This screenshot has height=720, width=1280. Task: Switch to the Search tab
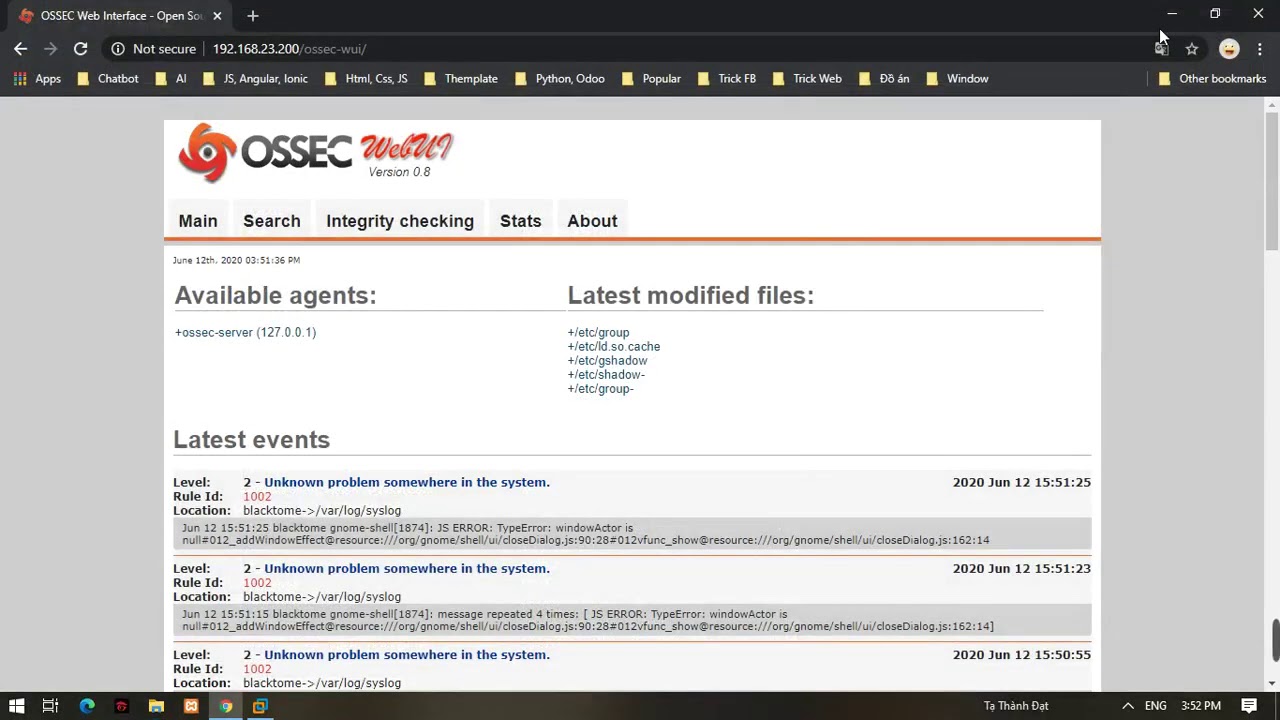(272, 221)
